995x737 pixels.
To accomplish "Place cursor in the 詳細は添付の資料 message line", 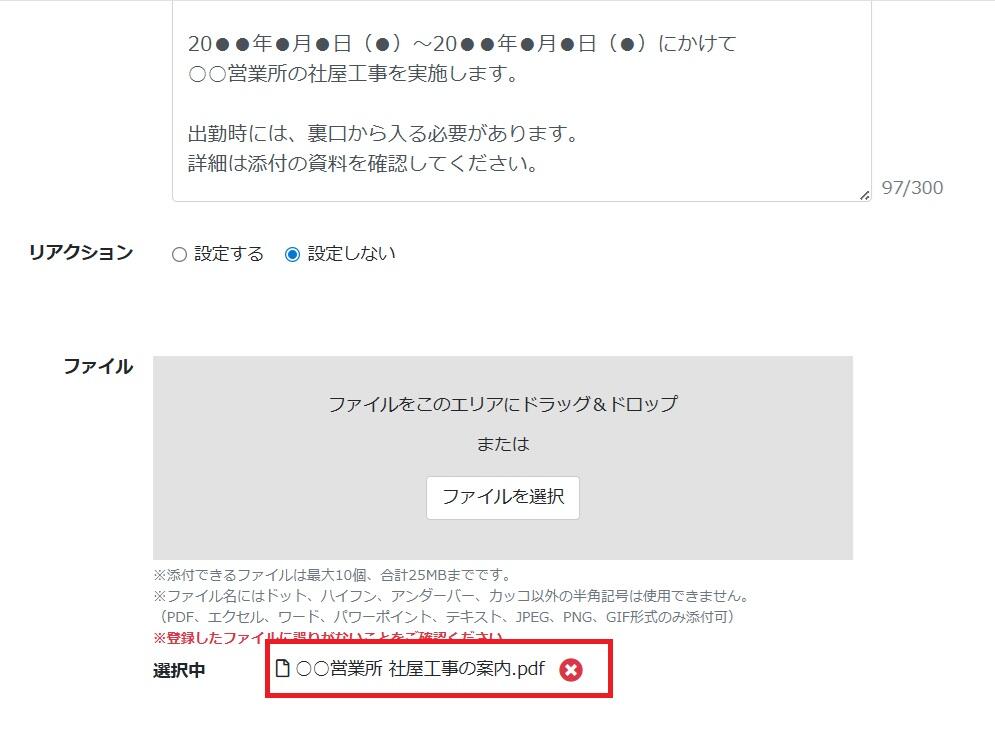I will pyautogui.click(x=363, y=164).
